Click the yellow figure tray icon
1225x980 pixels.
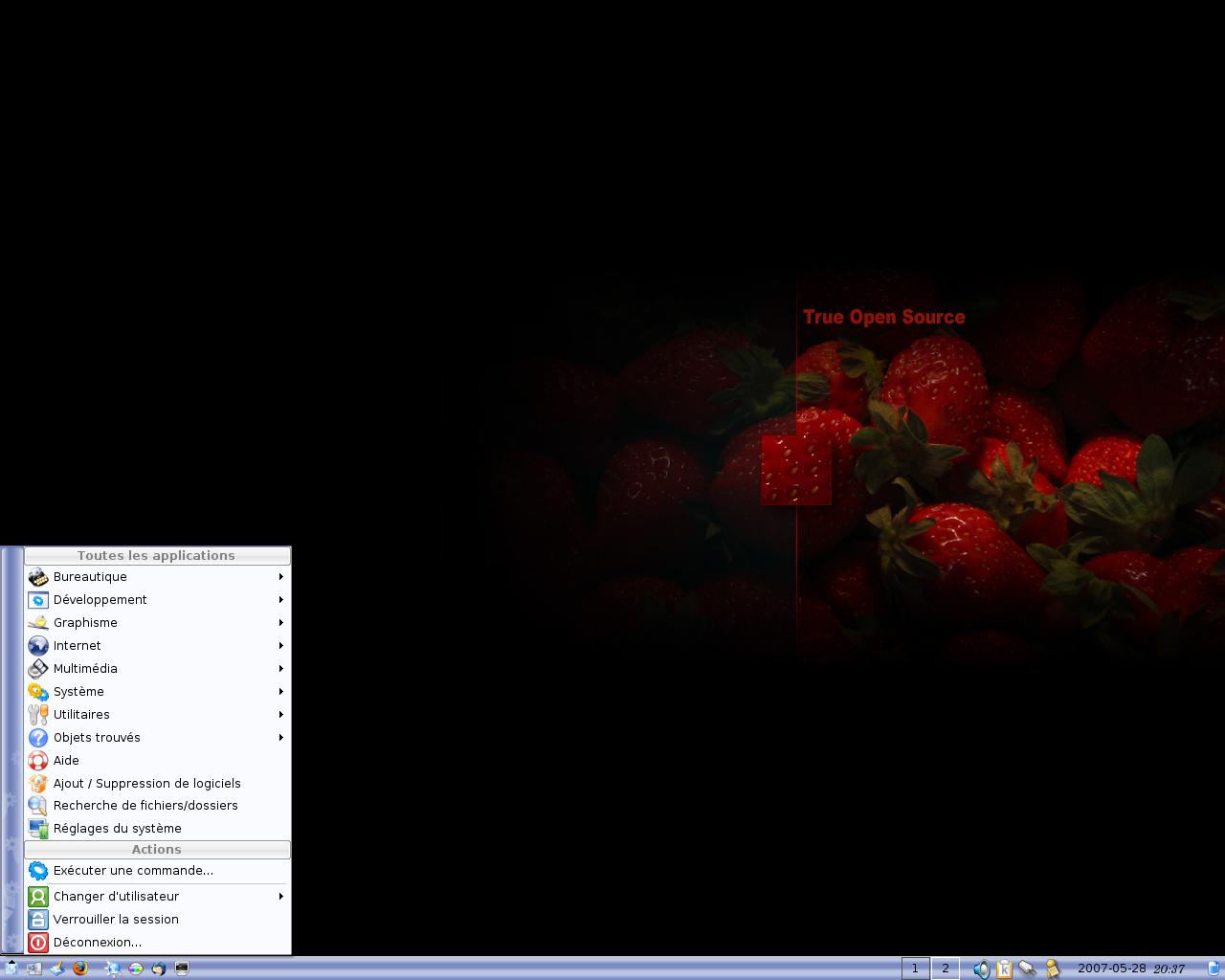click(1052, 969)
